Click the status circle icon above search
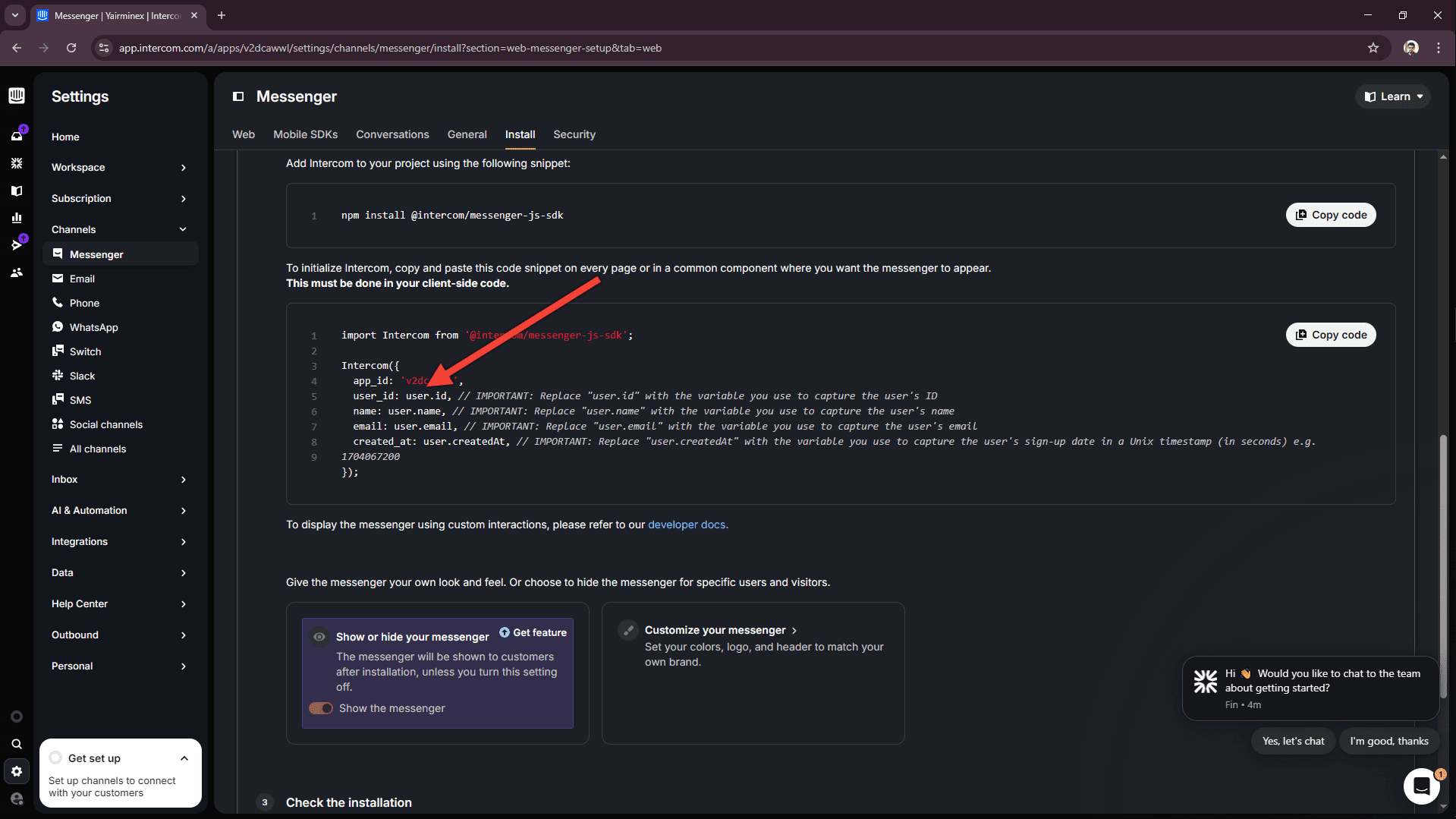The width and height of the screenshot is (1456, 819). pyautogui.click(x=17, y=717)
